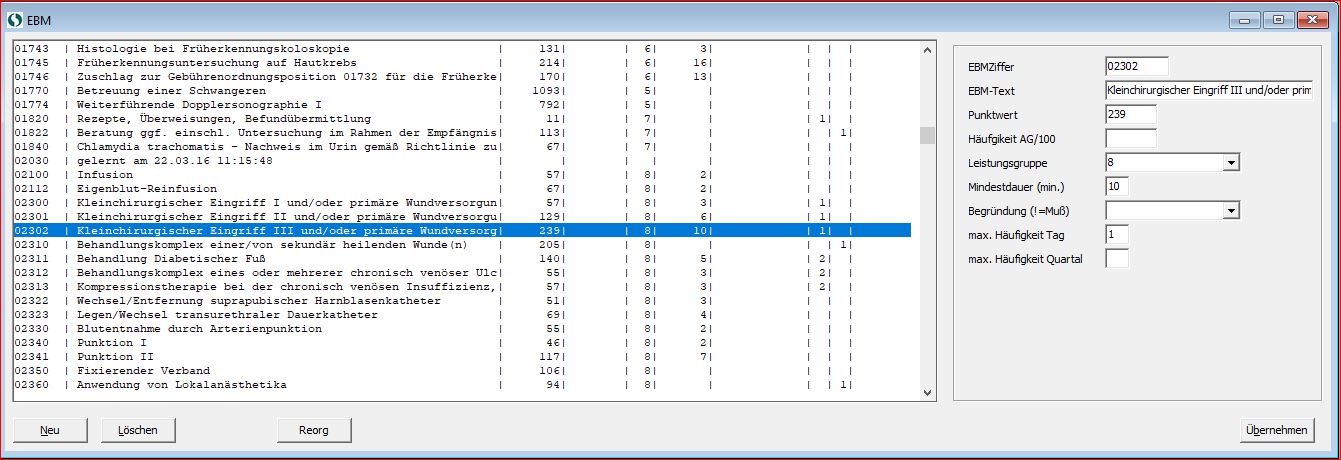
Task: Open the Leistungsgruppe dropdown
Action: [x=1231, y=162]
